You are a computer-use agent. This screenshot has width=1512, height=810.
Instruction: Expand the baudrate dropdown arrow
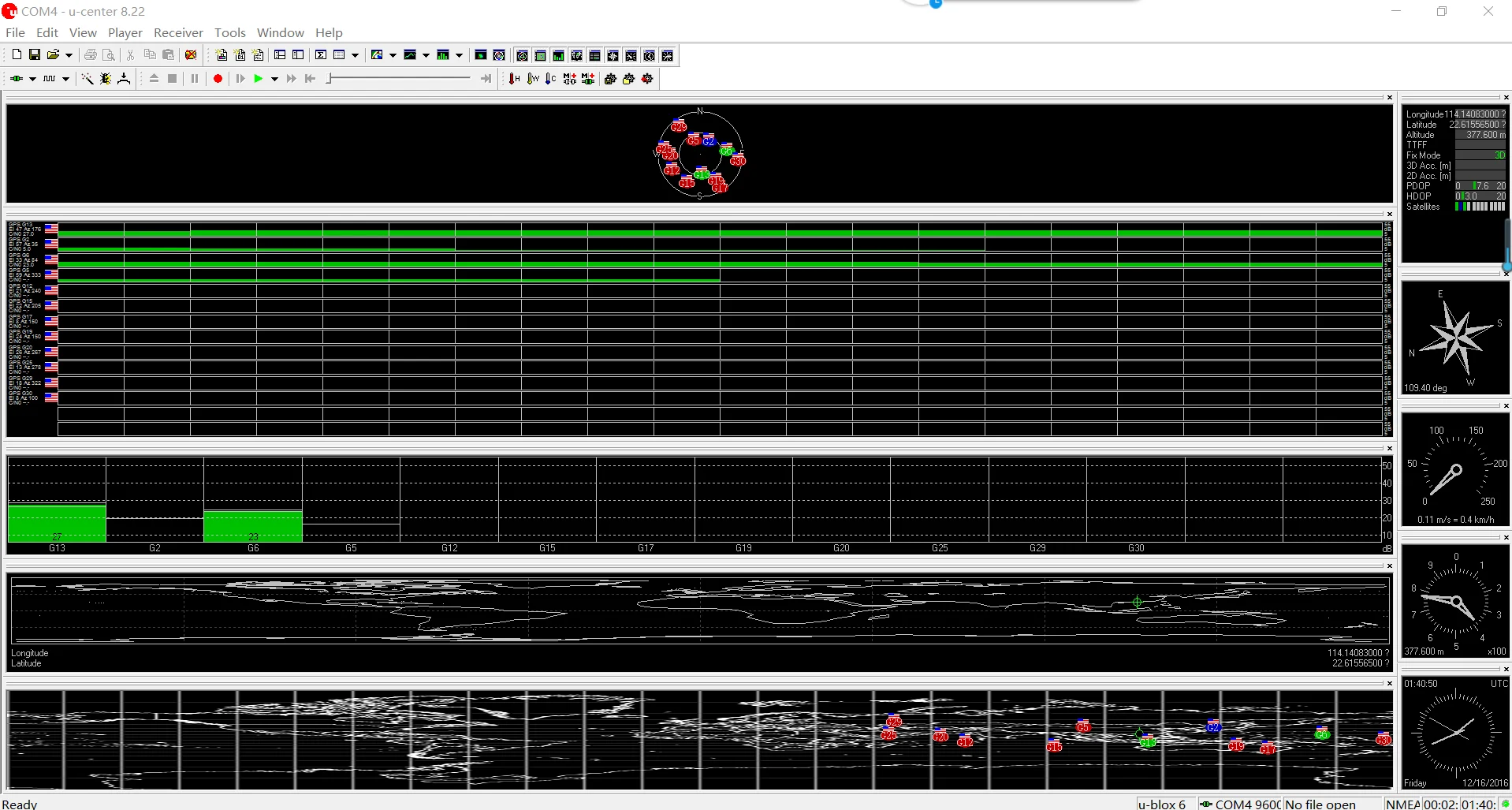65,79
